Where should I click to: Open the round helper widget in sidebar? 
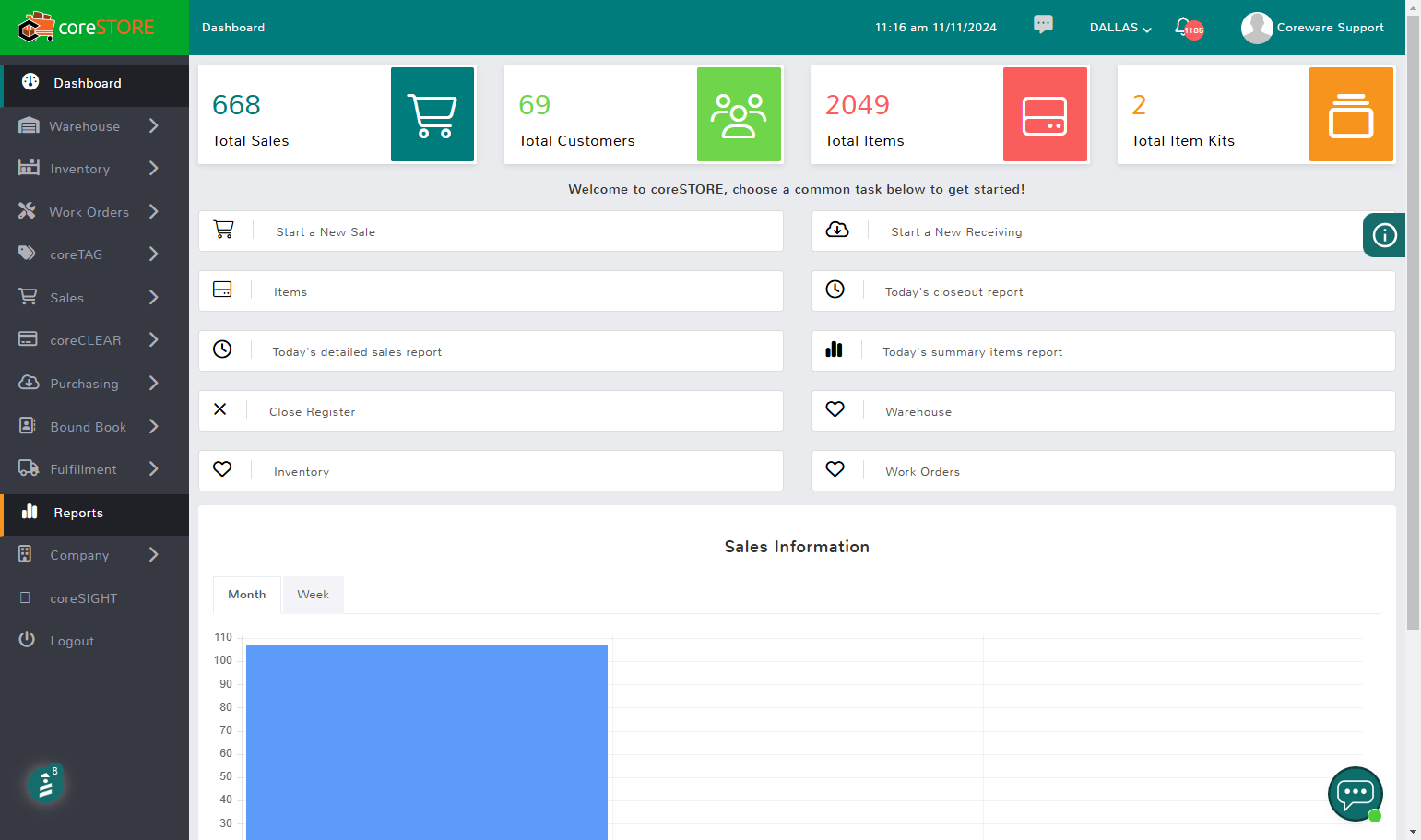click(x=44, y=785)
